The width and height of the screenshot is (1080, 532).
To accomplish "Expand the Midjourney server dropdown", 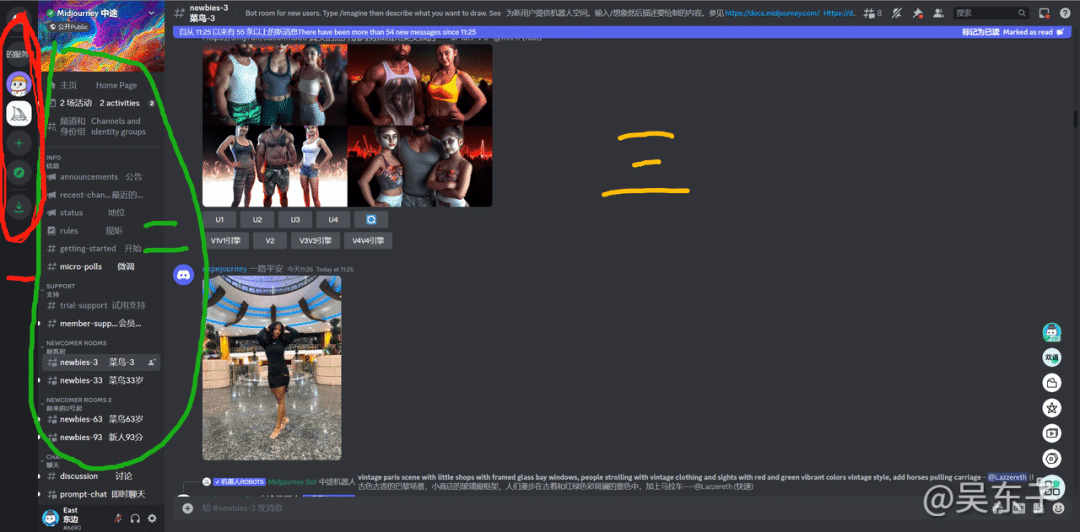I will [x=152, y=13].
